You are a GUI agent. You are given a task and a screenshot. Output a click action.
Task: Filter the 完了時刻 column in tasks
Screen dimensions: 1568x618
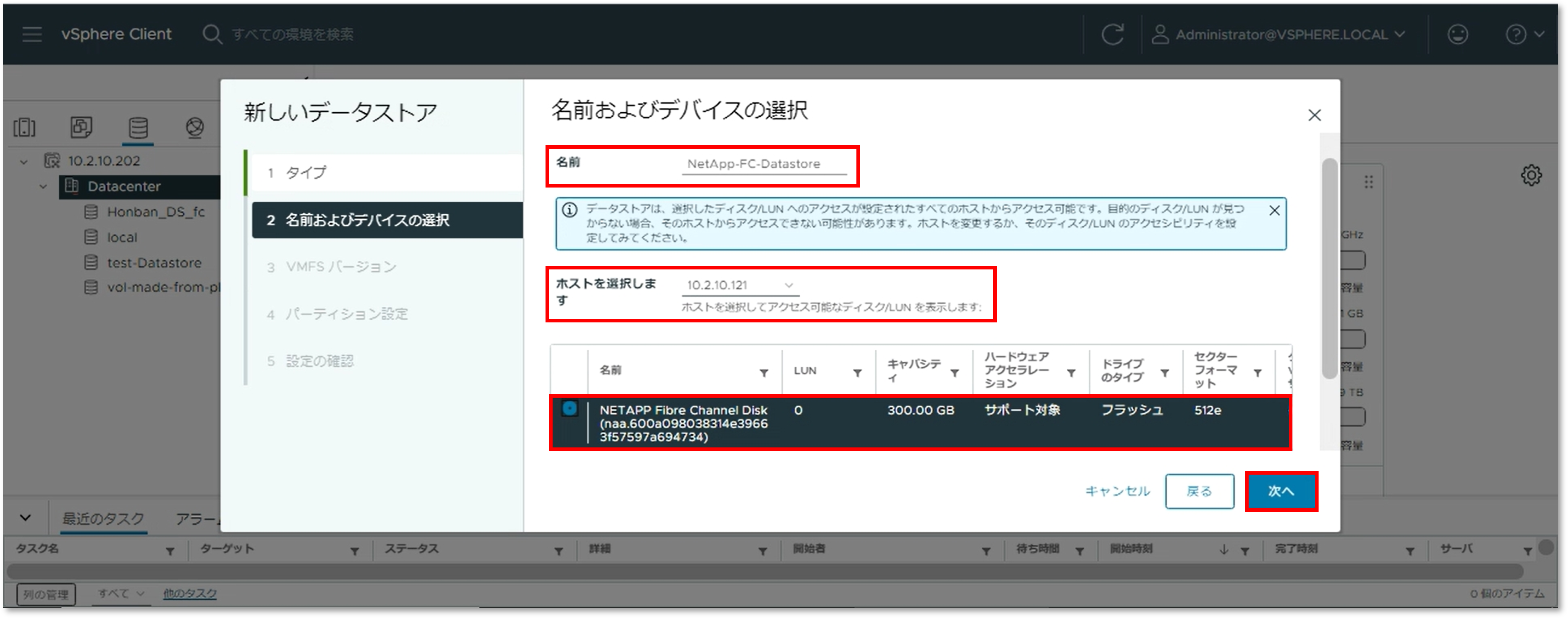pos(1410,551)
